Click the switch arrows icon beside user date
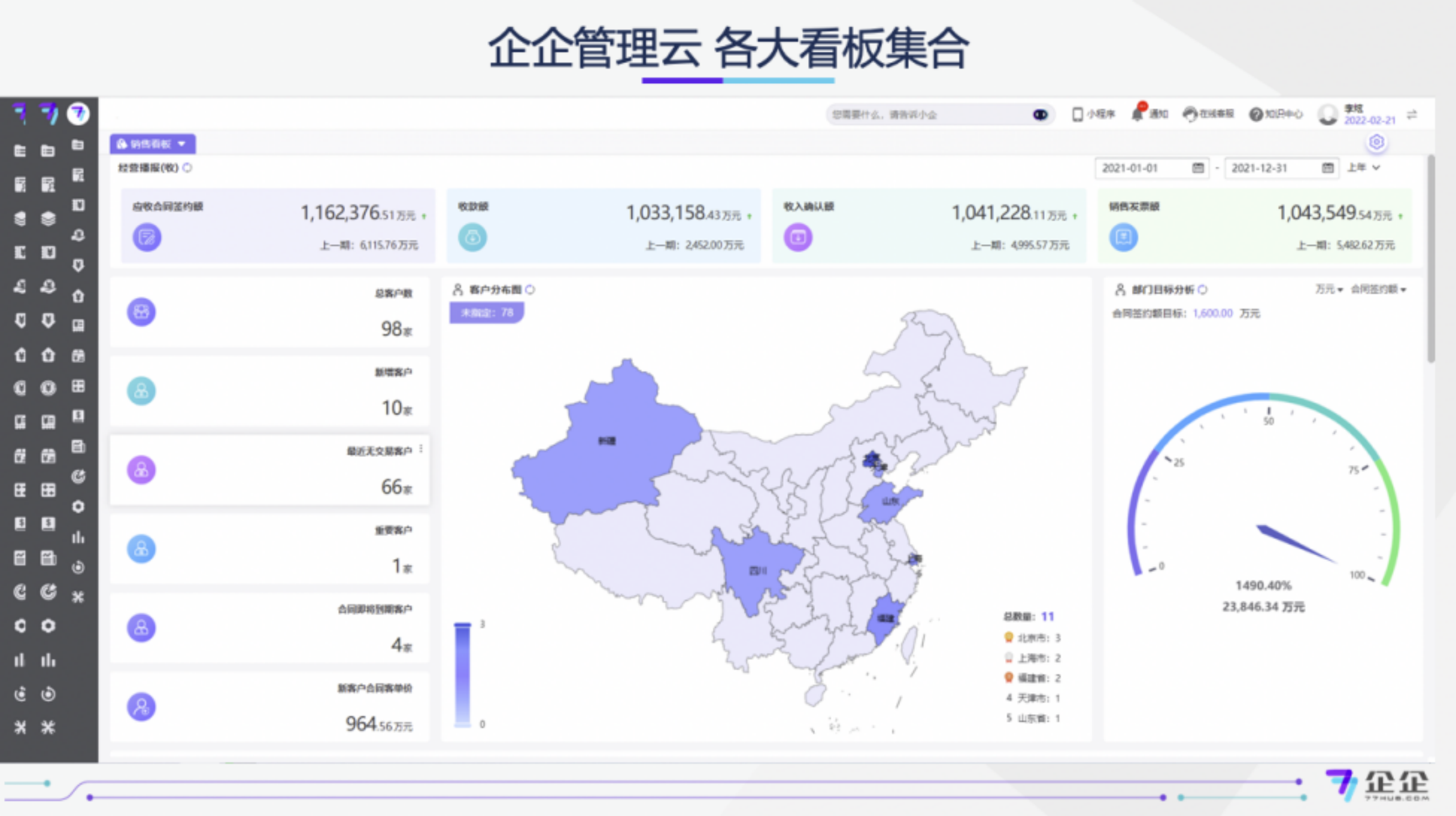This screenshot has width=1456, height=816. 1412,114
